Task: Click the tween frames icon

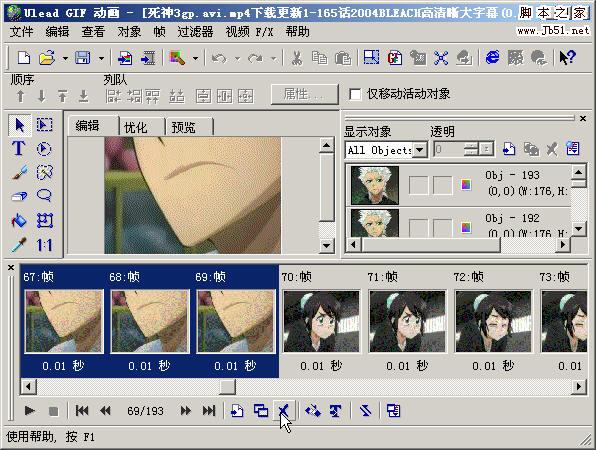Action: (x=312, y=411)
